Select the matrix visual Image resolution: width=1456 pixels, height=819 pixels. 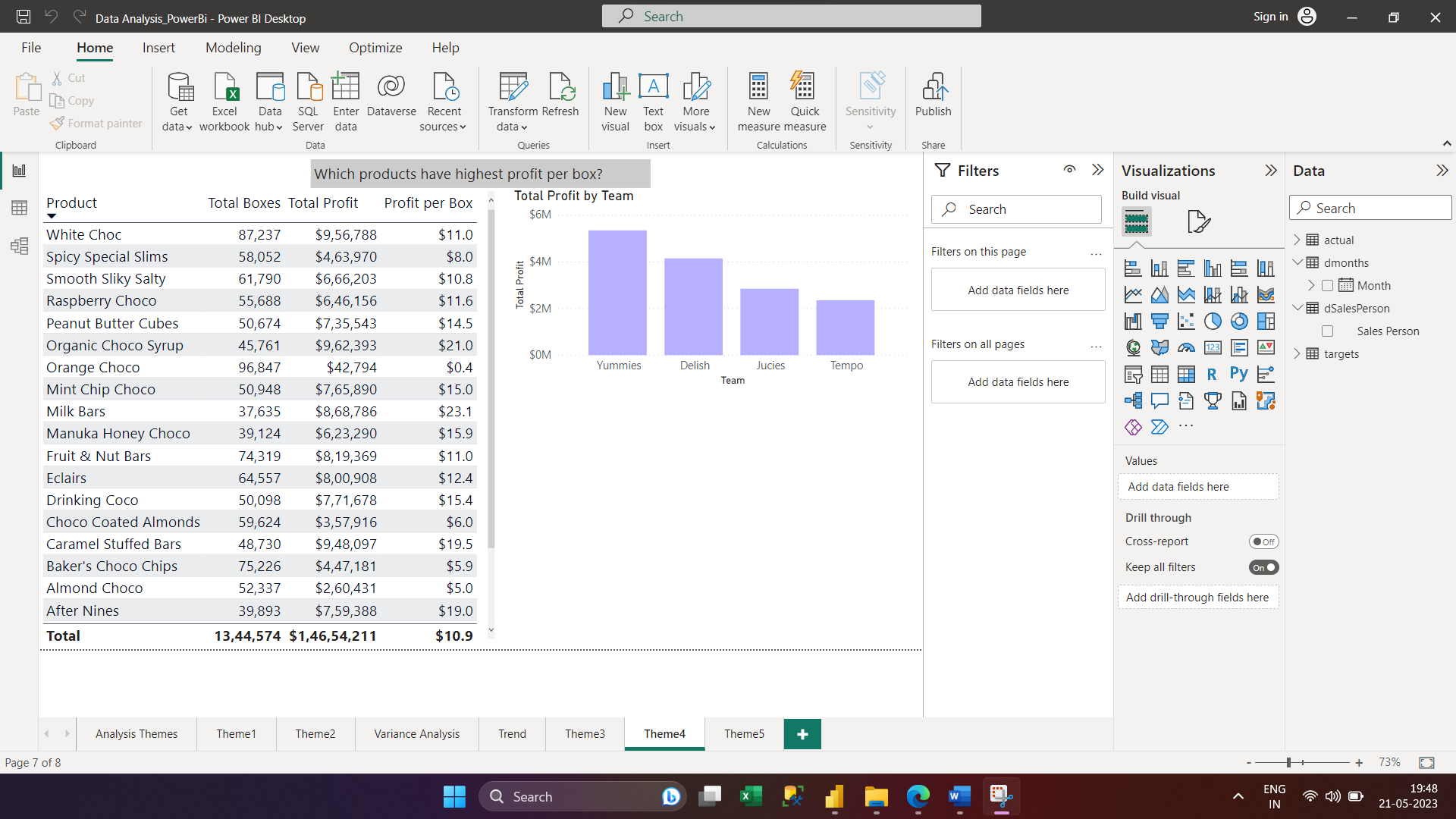[1186, 374]
